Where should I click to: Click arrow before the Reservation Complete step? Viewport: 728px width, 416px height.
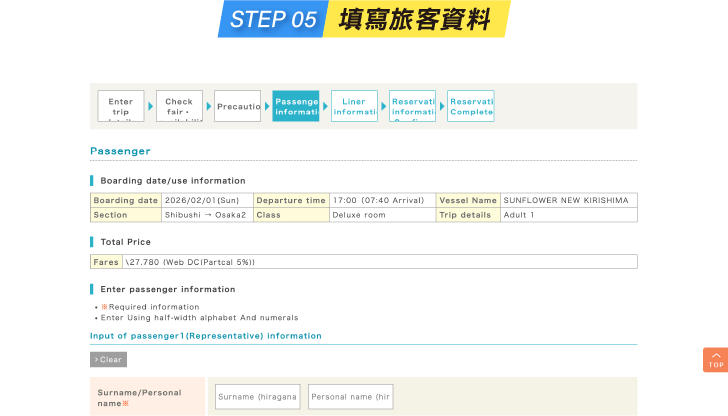[x=442, y=106]
